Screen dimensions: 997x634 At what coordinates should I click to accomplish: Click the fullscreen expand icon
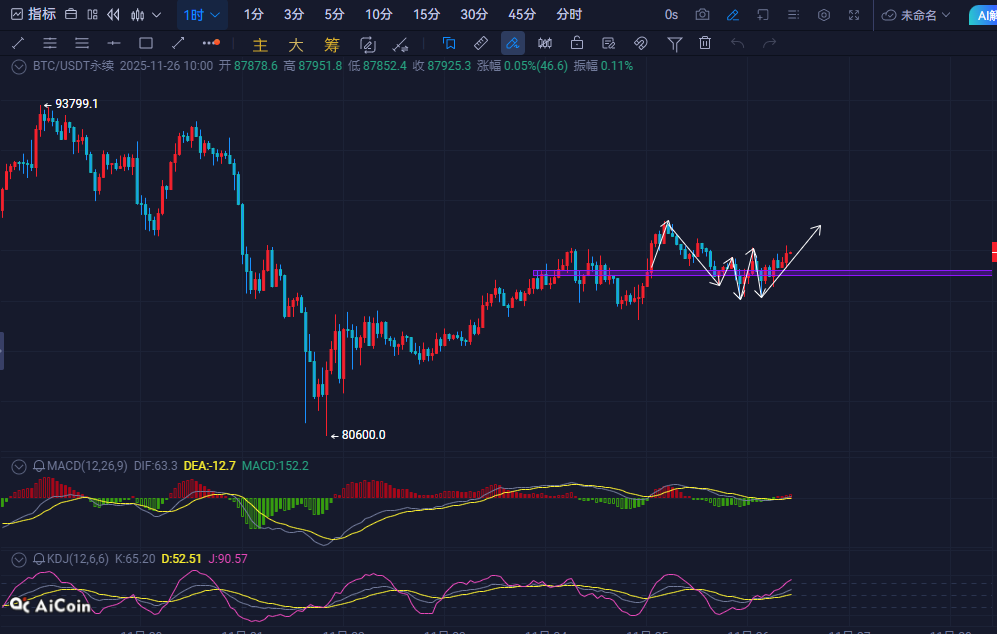point(854,15)
